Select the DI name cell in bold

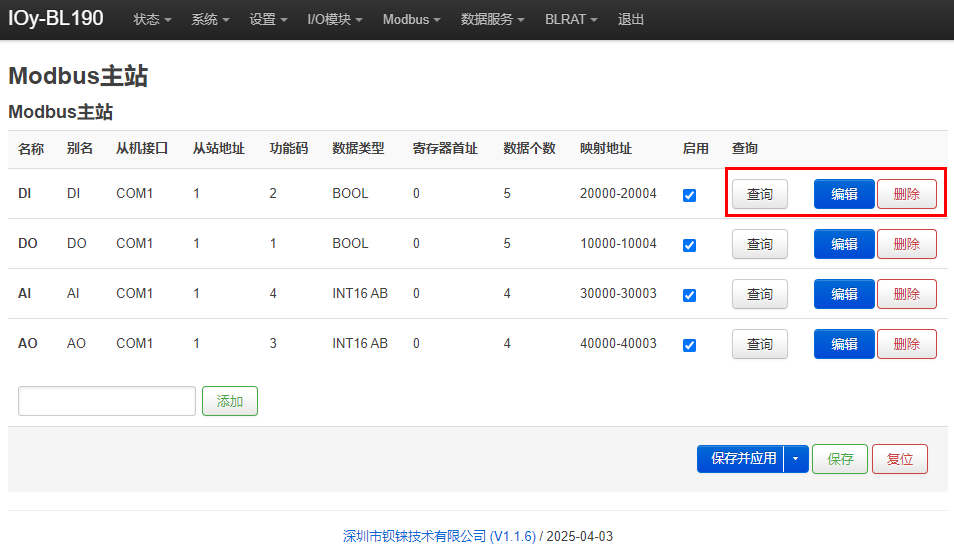24,194
